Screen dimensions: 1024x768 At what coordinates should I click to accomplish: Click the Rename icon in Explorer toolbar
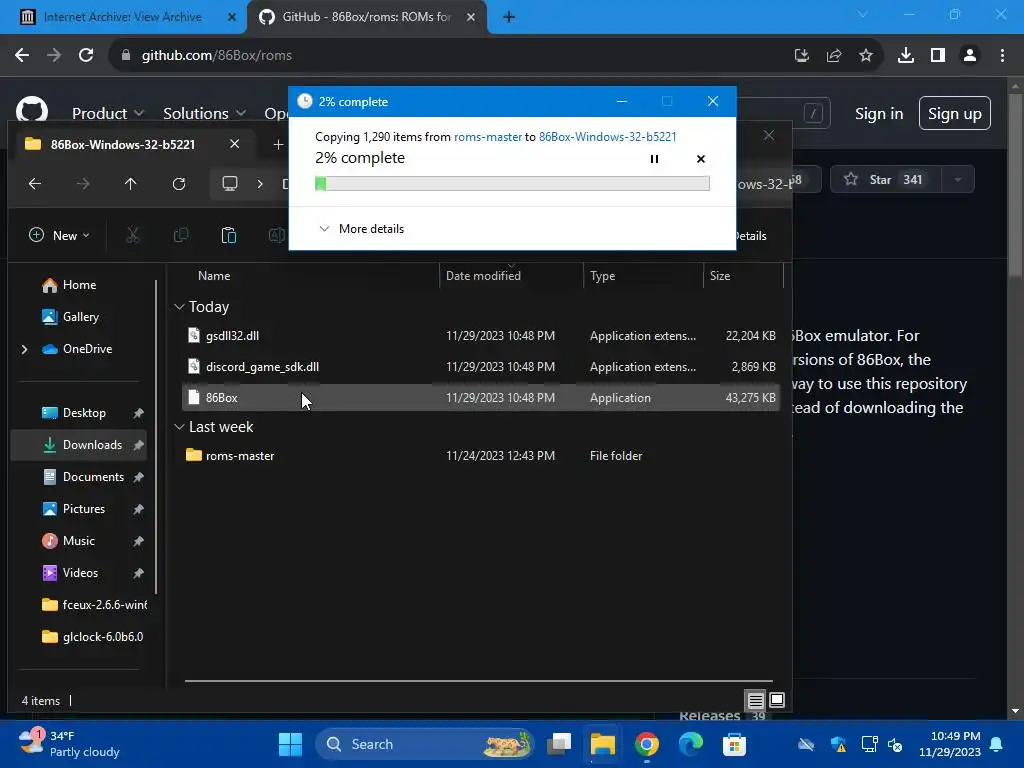click(276, 235)
